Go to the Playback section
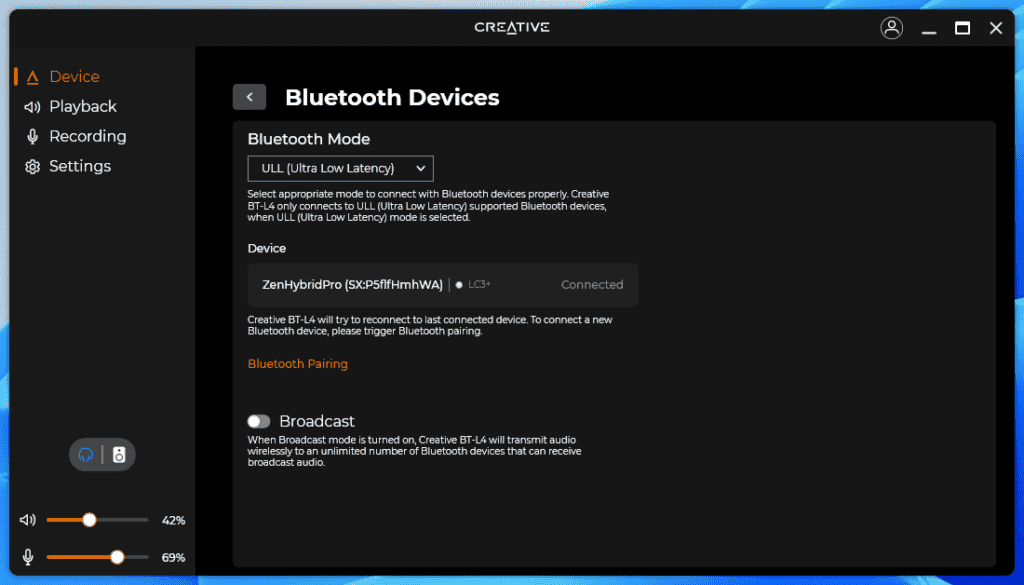 (x=82, y=107)
